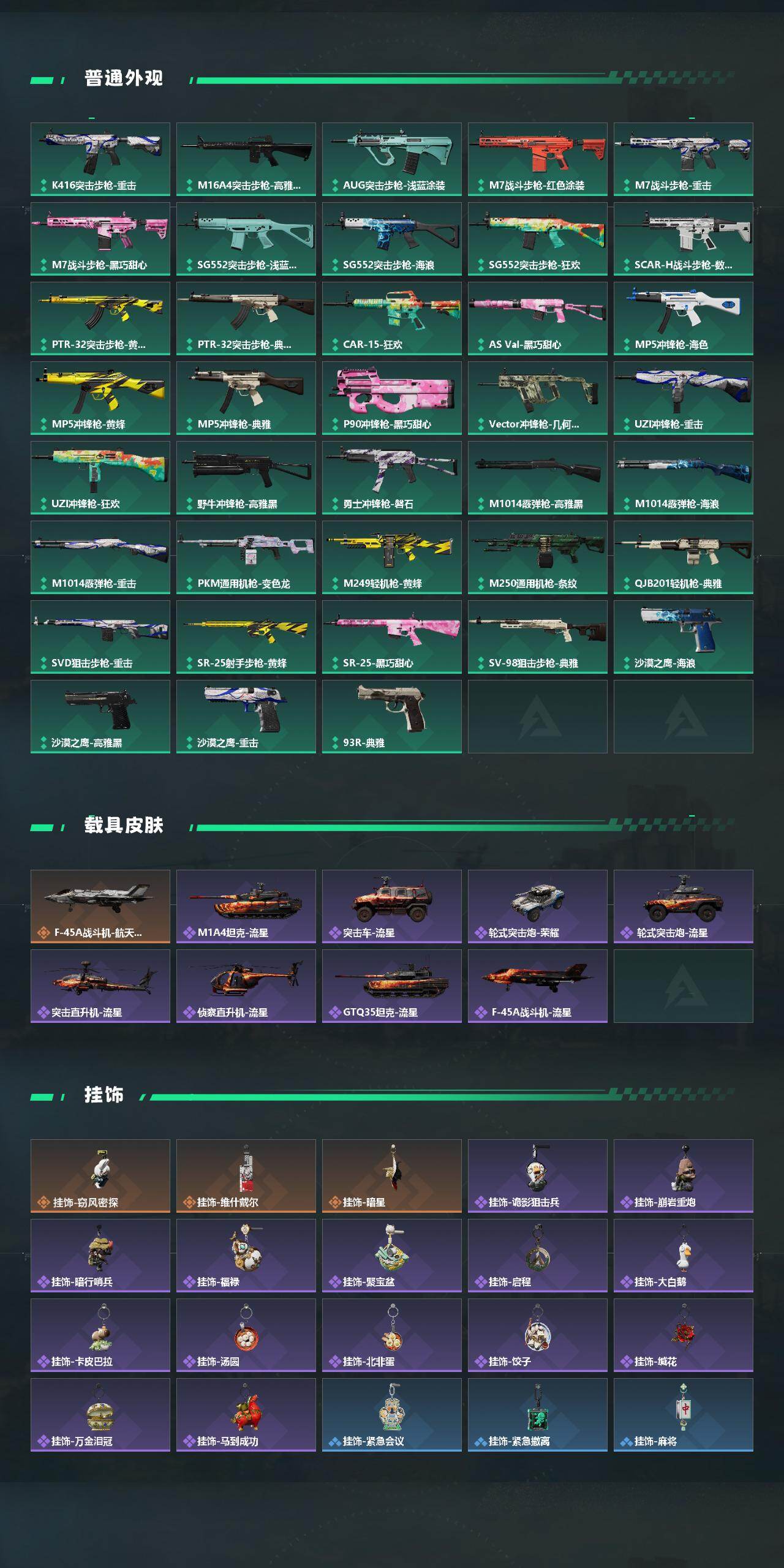Screen dimensions: 784x1568
Task: Select the MP5冲锋枪-海色 skin
Action: coord(684,318)
